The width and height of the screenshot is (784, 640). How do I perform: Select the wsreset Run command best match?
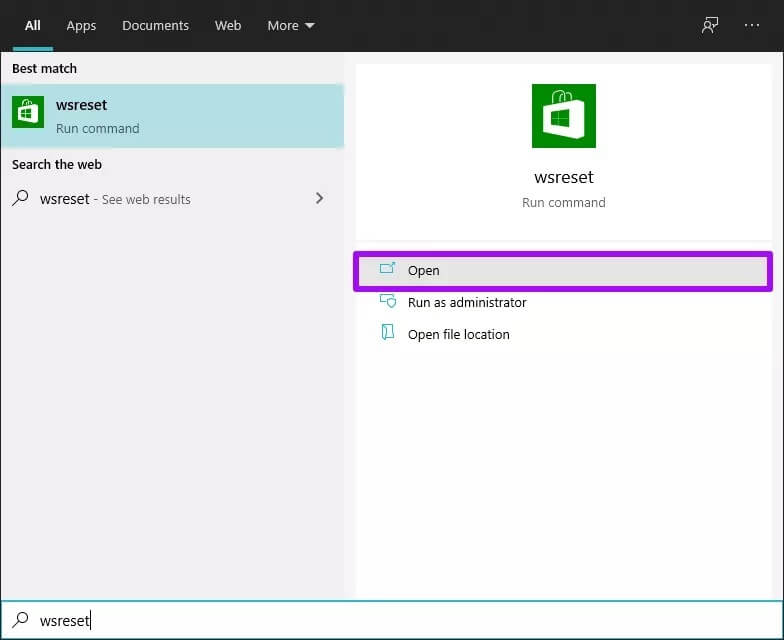click(x=172, y=116)
